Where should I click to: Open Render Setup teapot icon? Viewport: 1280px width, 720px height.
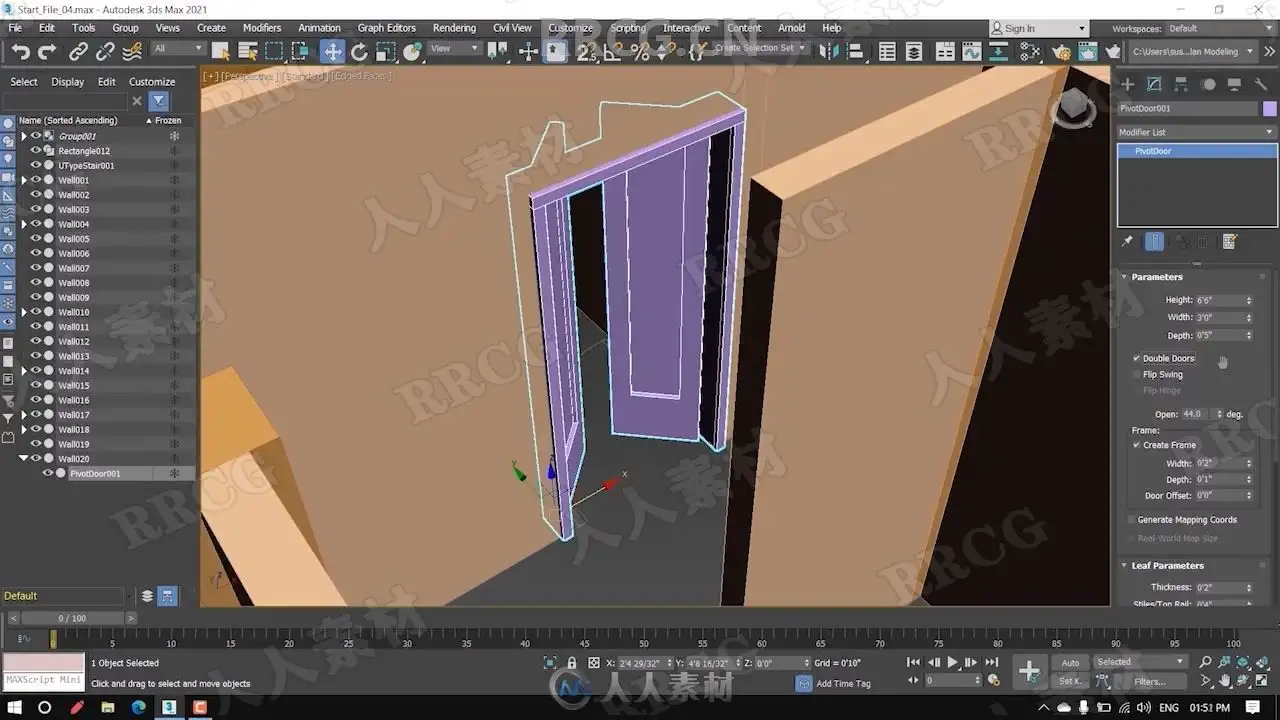tap(1061, 52)
